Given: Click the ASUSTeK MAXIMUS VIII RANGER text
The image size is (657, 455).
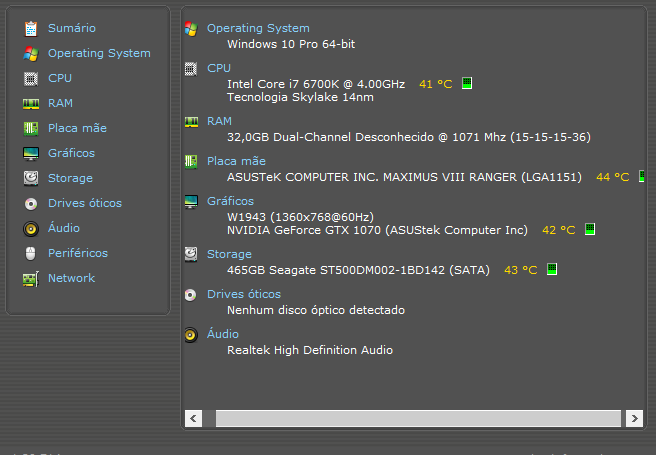Looking at the screenshot, I should pos(404,177).
